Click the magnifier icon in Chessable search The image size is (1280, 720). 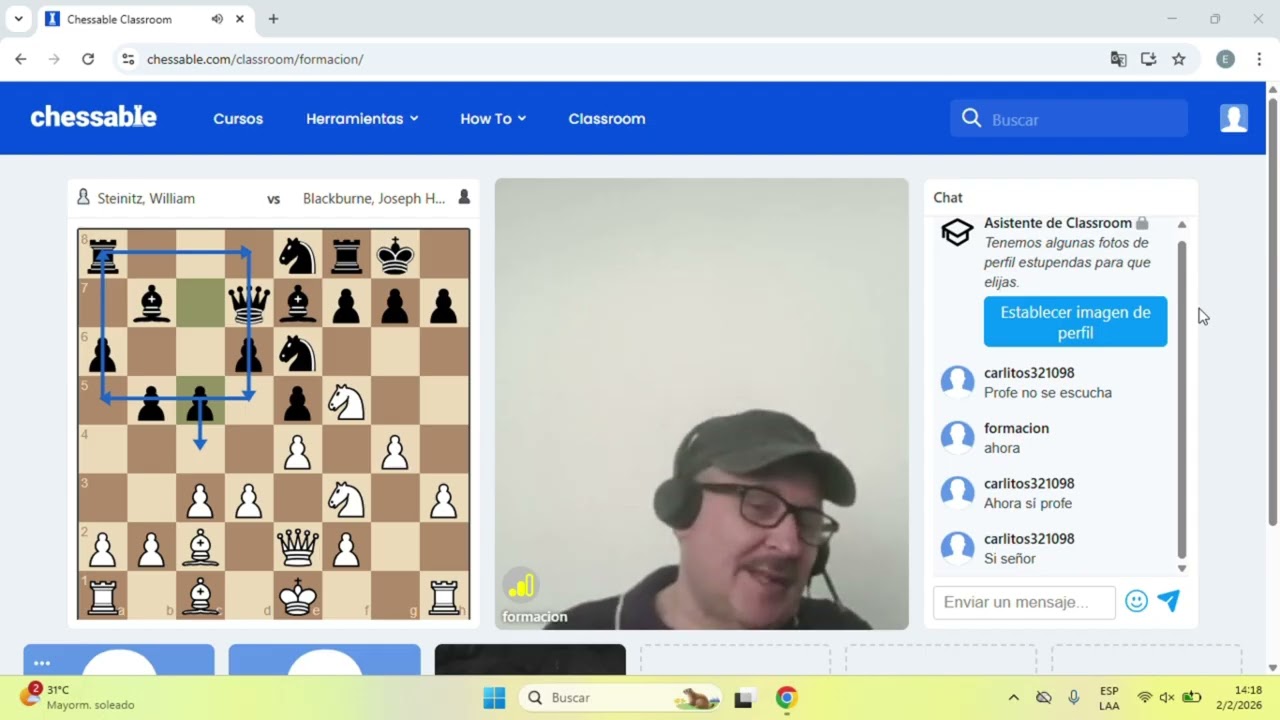[971, 119]
